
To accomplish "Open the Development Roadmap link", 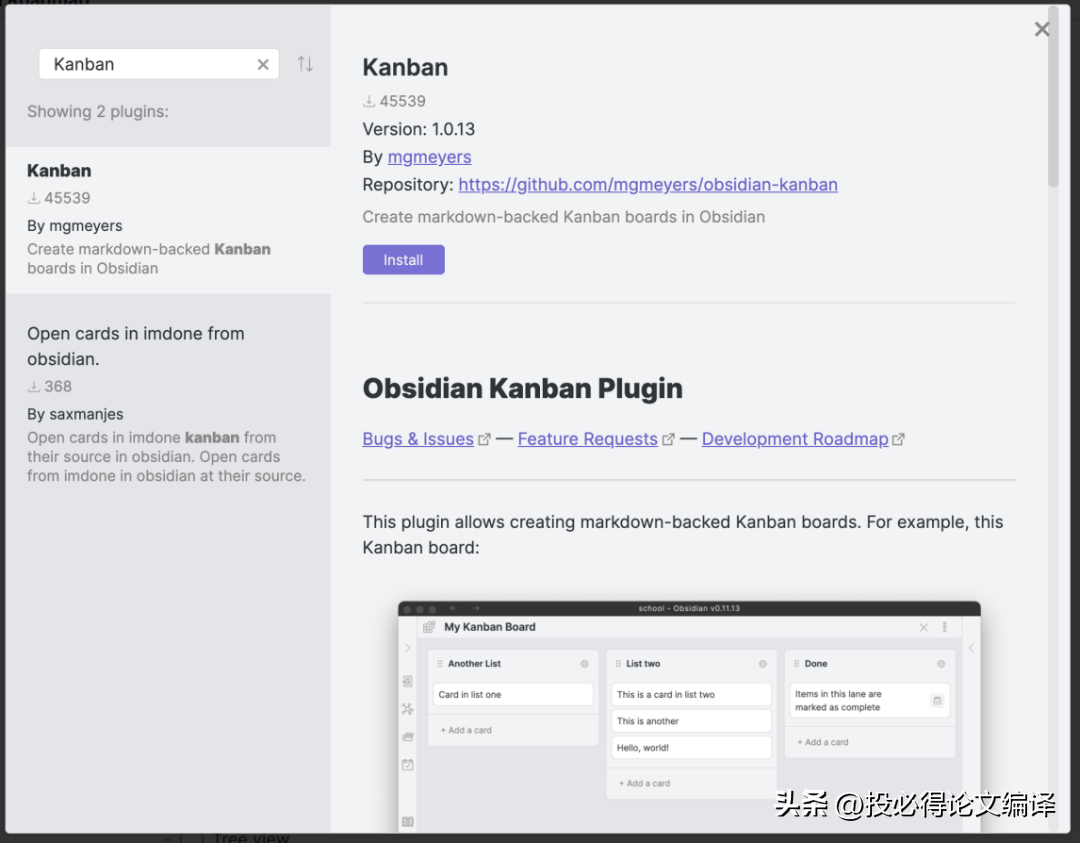I will tap(795, 439).
